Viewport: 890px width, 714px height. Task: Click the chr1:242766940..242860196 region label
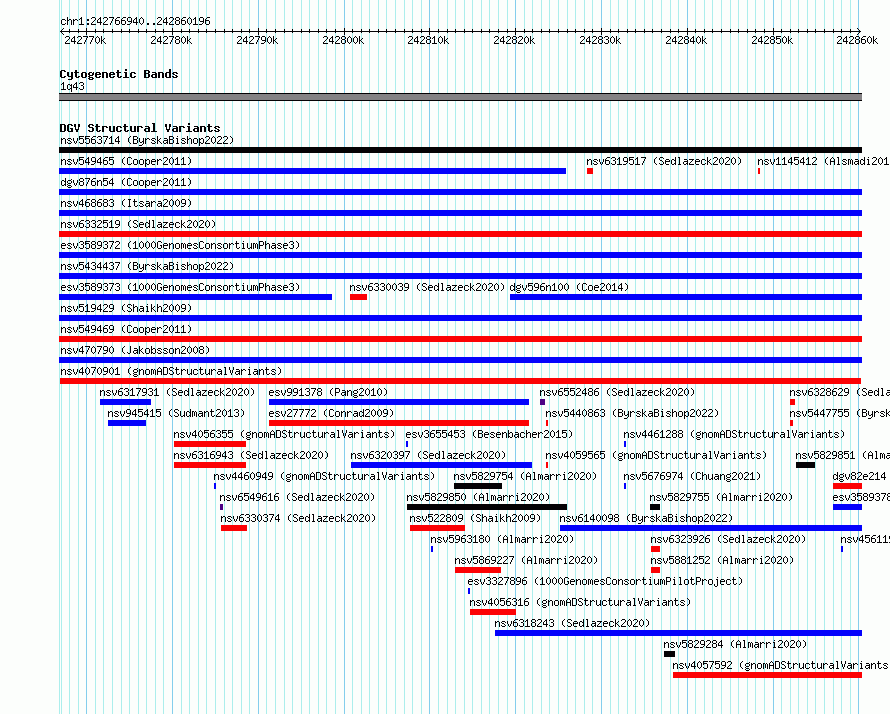(135, 21)
